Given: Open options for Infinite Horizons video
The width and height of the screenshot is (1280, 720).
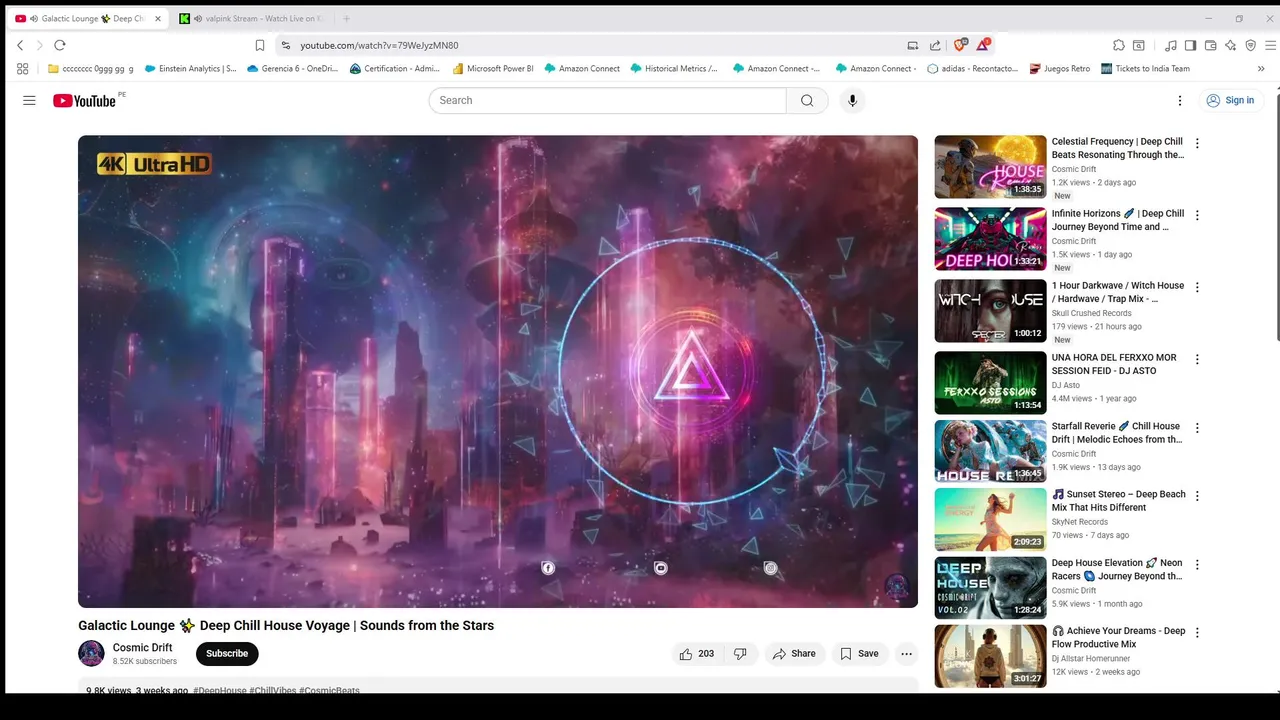Looking at the screenshot, I should (1197, 215).
